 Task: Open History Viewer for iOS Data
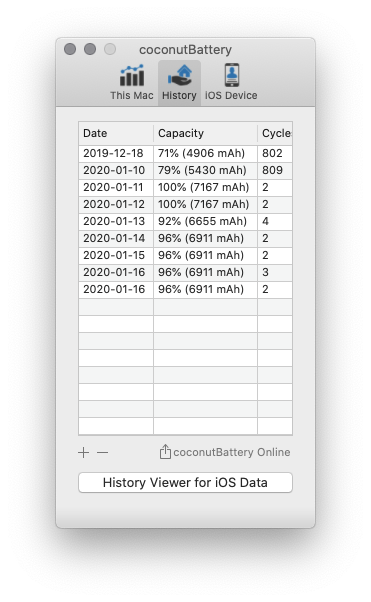[186, 482]
